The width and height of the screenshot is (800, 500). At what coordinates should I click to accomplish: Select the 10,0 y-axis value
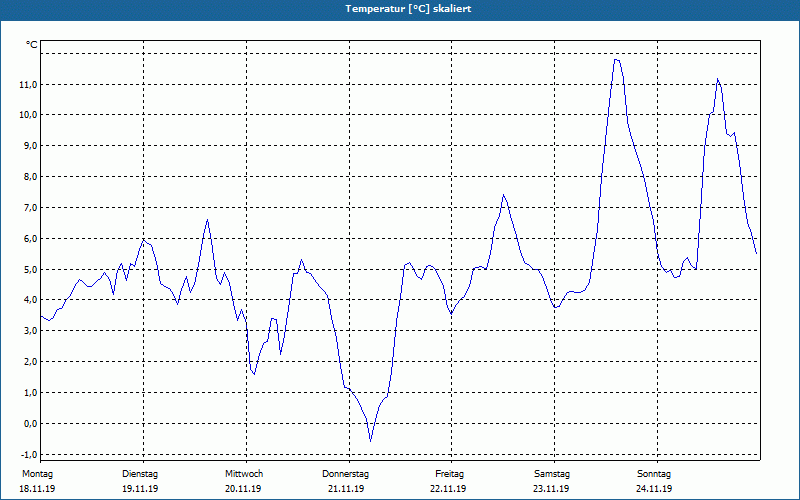[29, 115]
